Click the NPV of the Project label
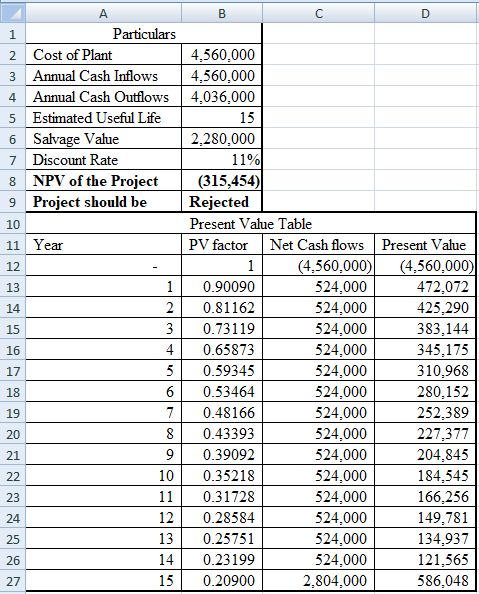This screenshot has width=479, height=594. (103, 181)
